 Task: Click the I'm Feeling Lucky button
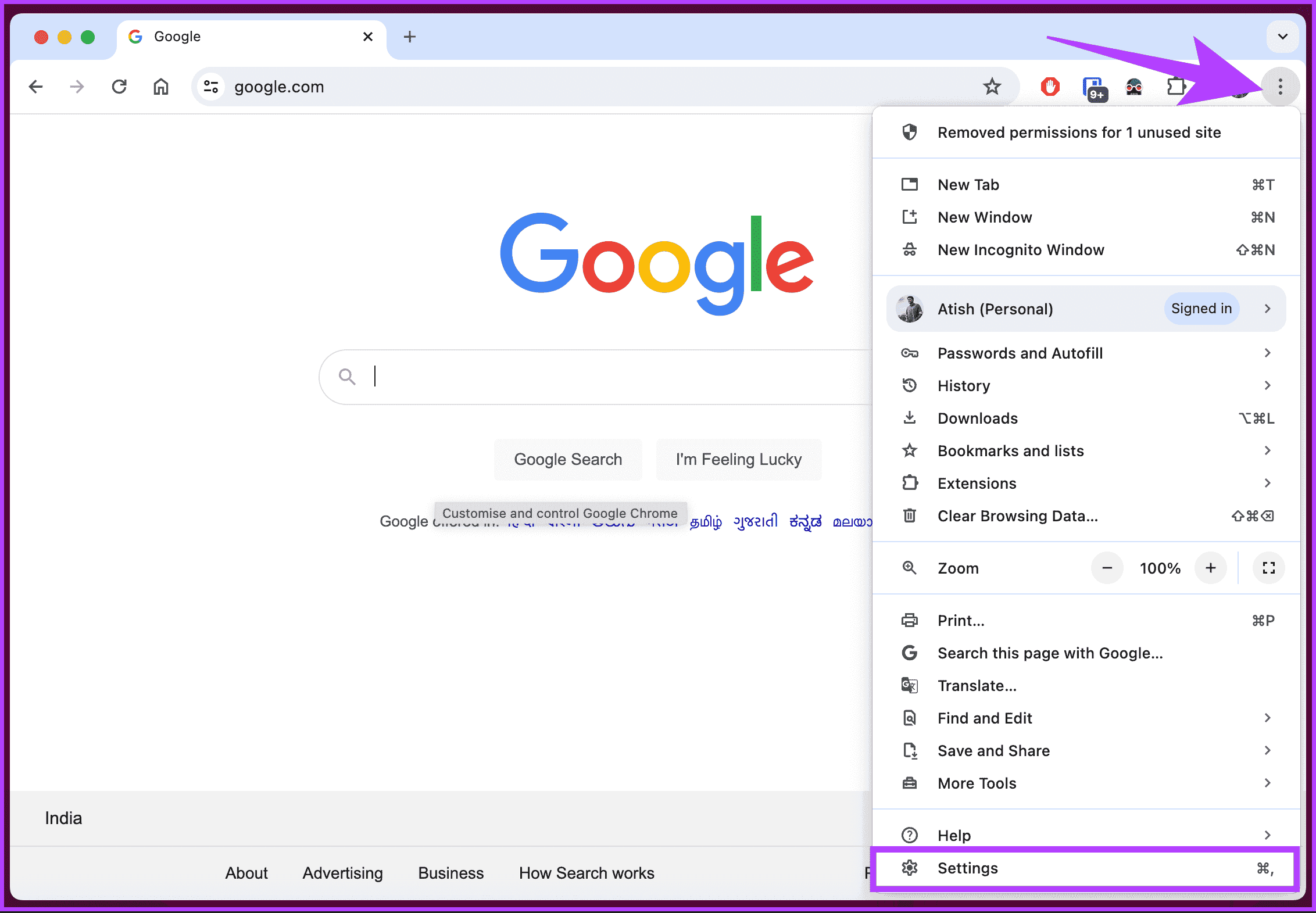[739, 459]
